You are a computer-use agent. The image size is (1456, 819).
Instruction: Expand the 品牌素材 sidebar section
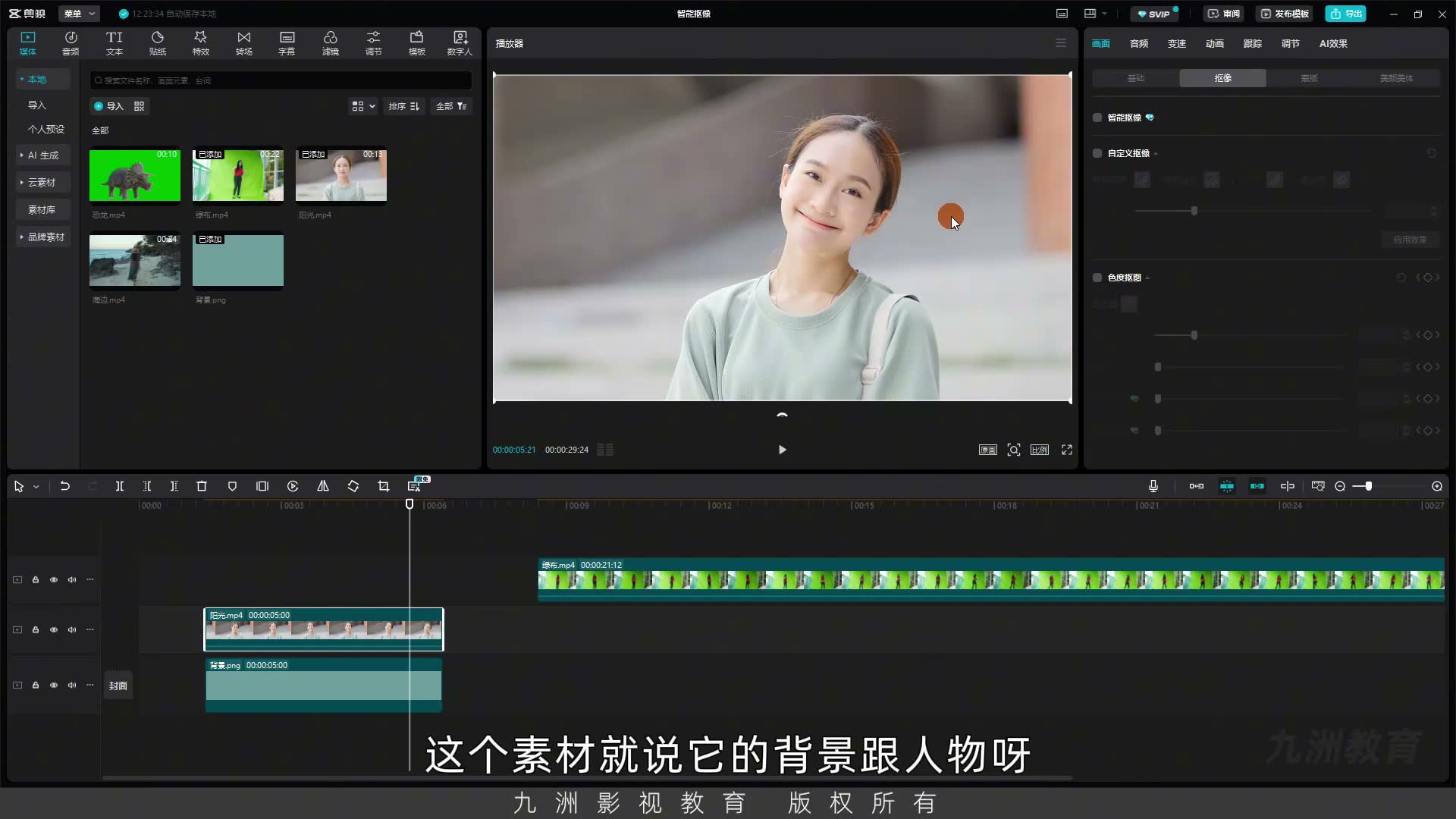(43, 237)
